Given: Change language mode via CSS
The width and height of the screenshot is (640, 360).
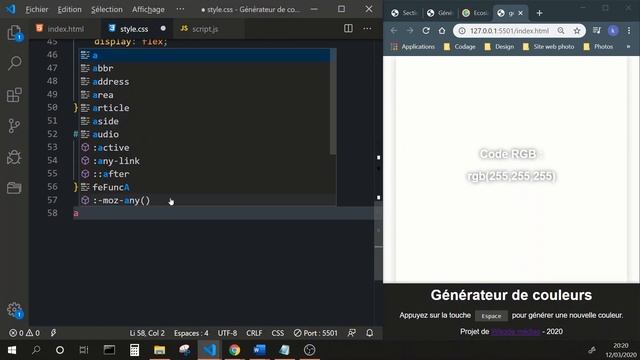Looking at the screenshot, I should (278, 333).
